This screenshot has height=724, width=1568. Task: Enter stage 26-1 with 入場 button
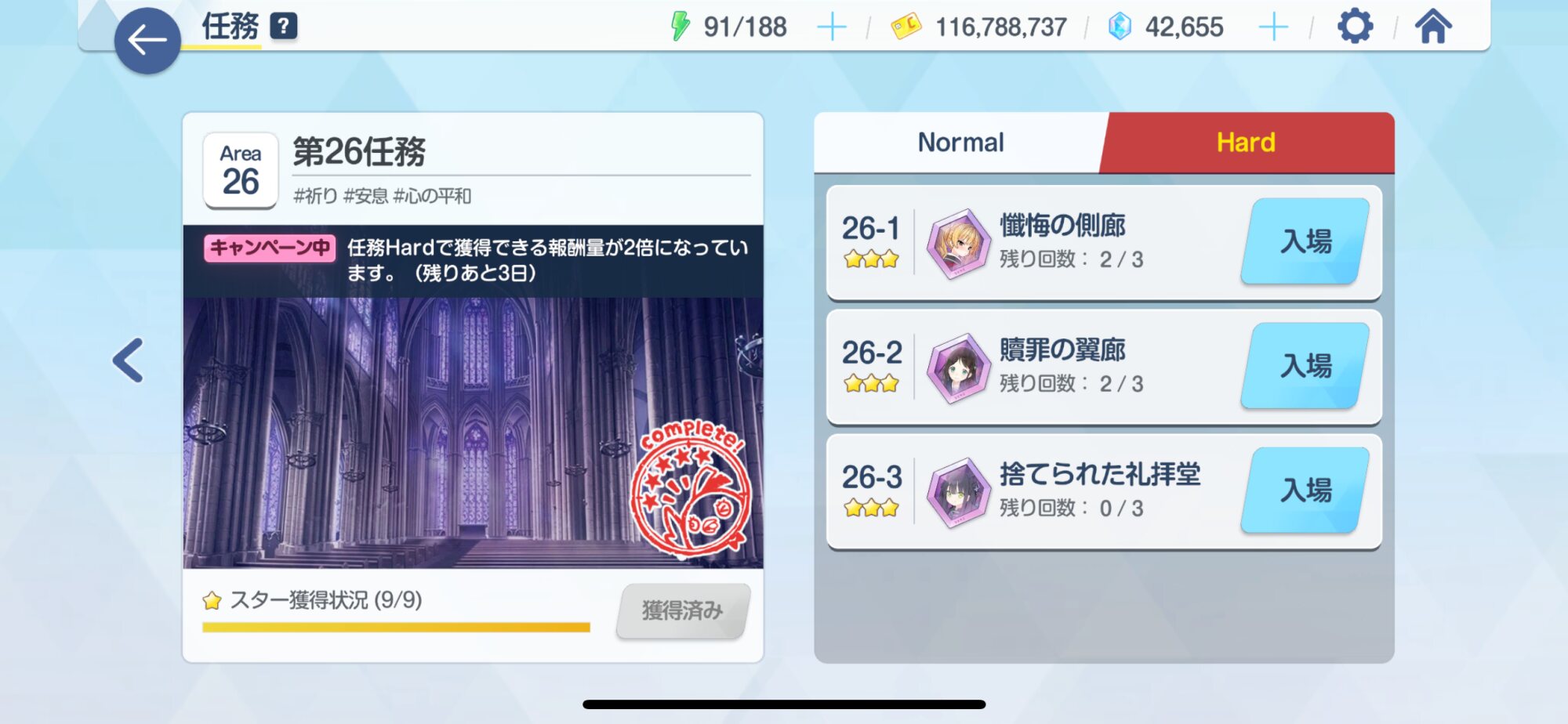click(x=1305, y=241)
